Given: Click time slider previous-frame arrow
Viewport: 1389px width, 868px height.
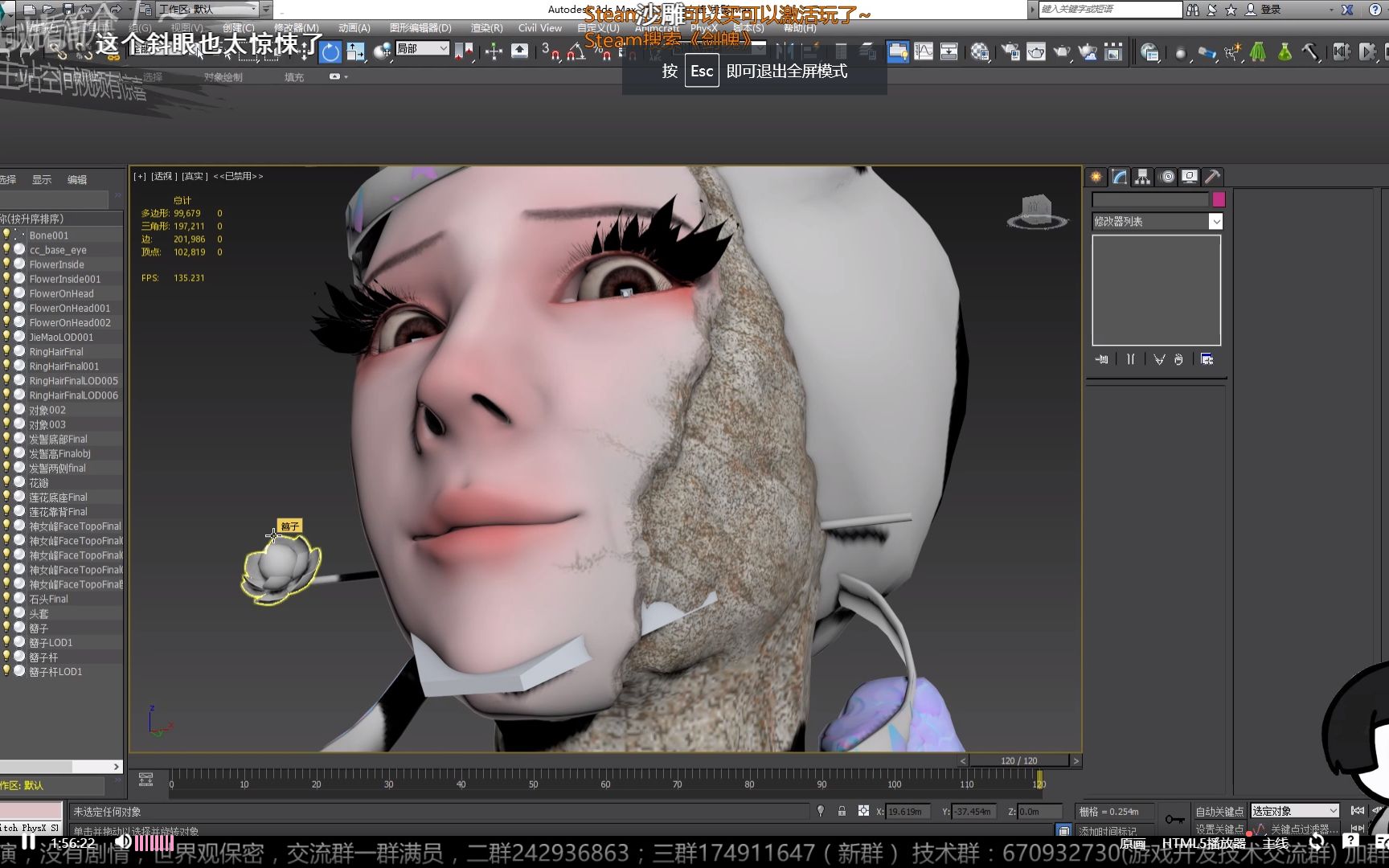Looking at the screenshot, I should click(963, 760).
